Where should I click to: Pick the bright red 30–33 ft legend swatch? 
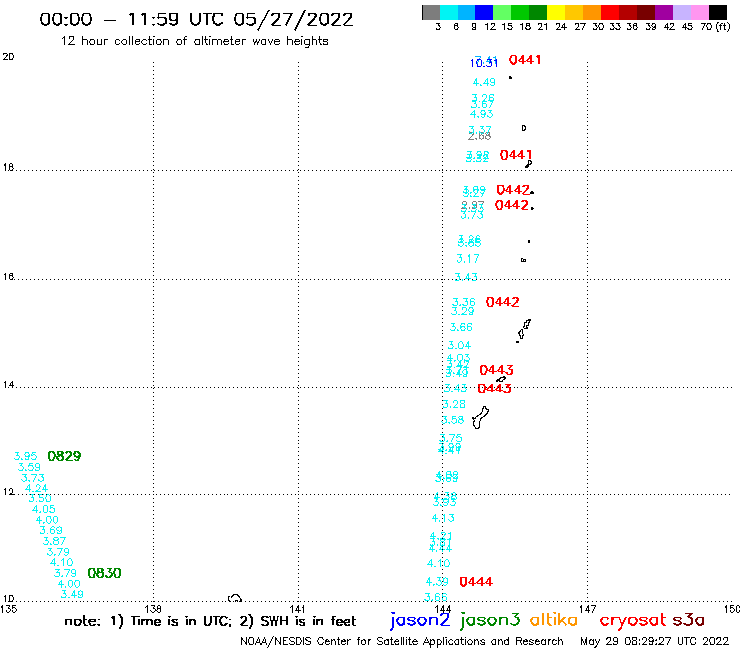610,12
